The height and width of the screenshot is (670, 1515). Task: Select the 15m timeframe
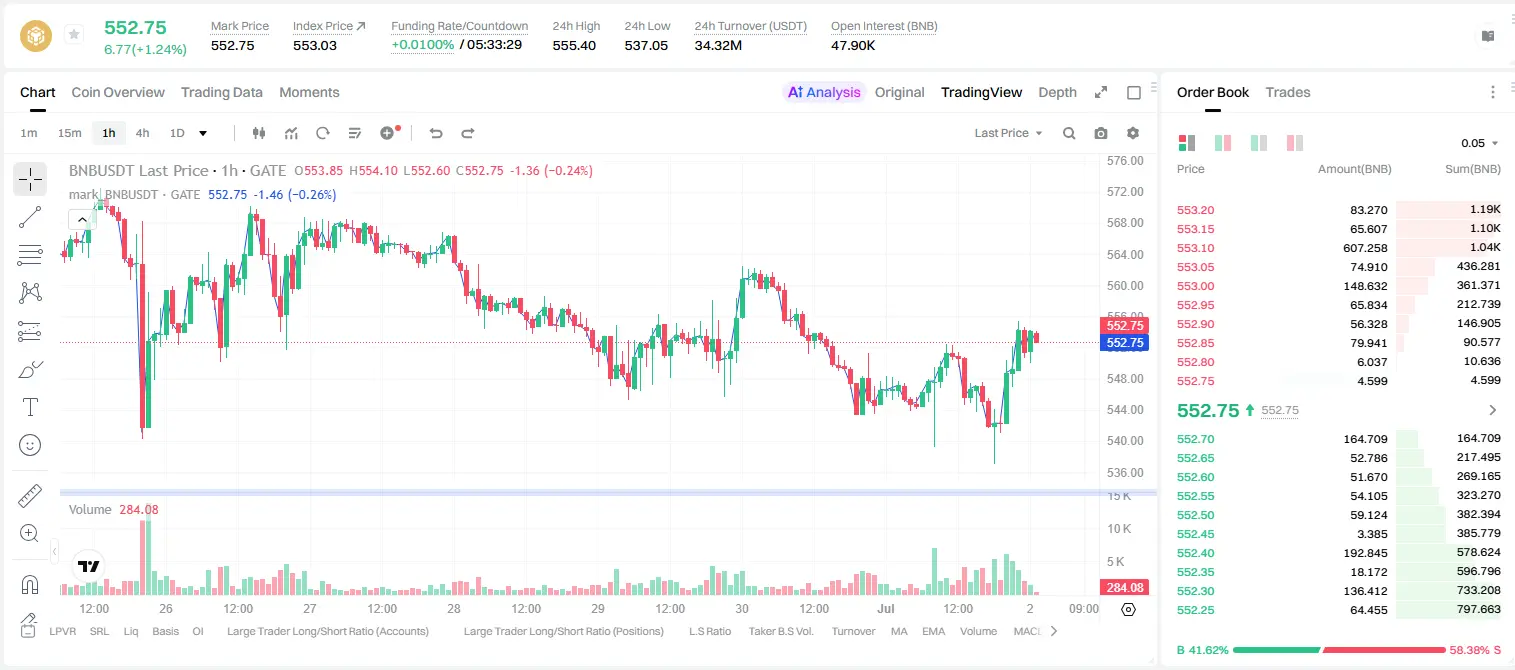pos(69,133)
